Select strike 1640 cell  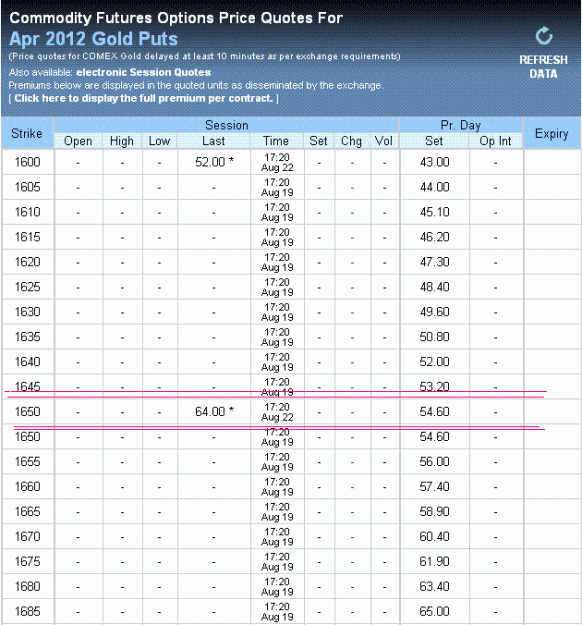pyautogui.click(x=28, y=362)
